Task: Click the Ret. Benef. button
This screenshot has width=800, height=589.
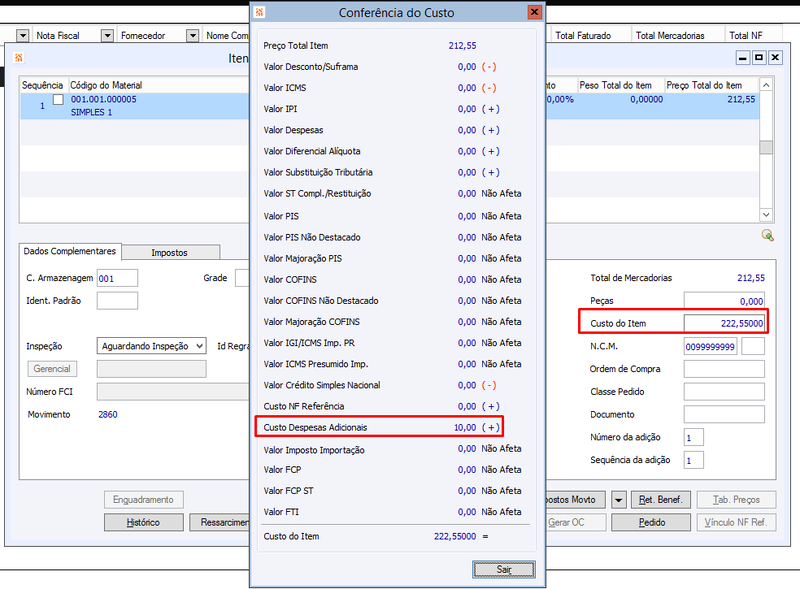Action: [x=661, y=500]
